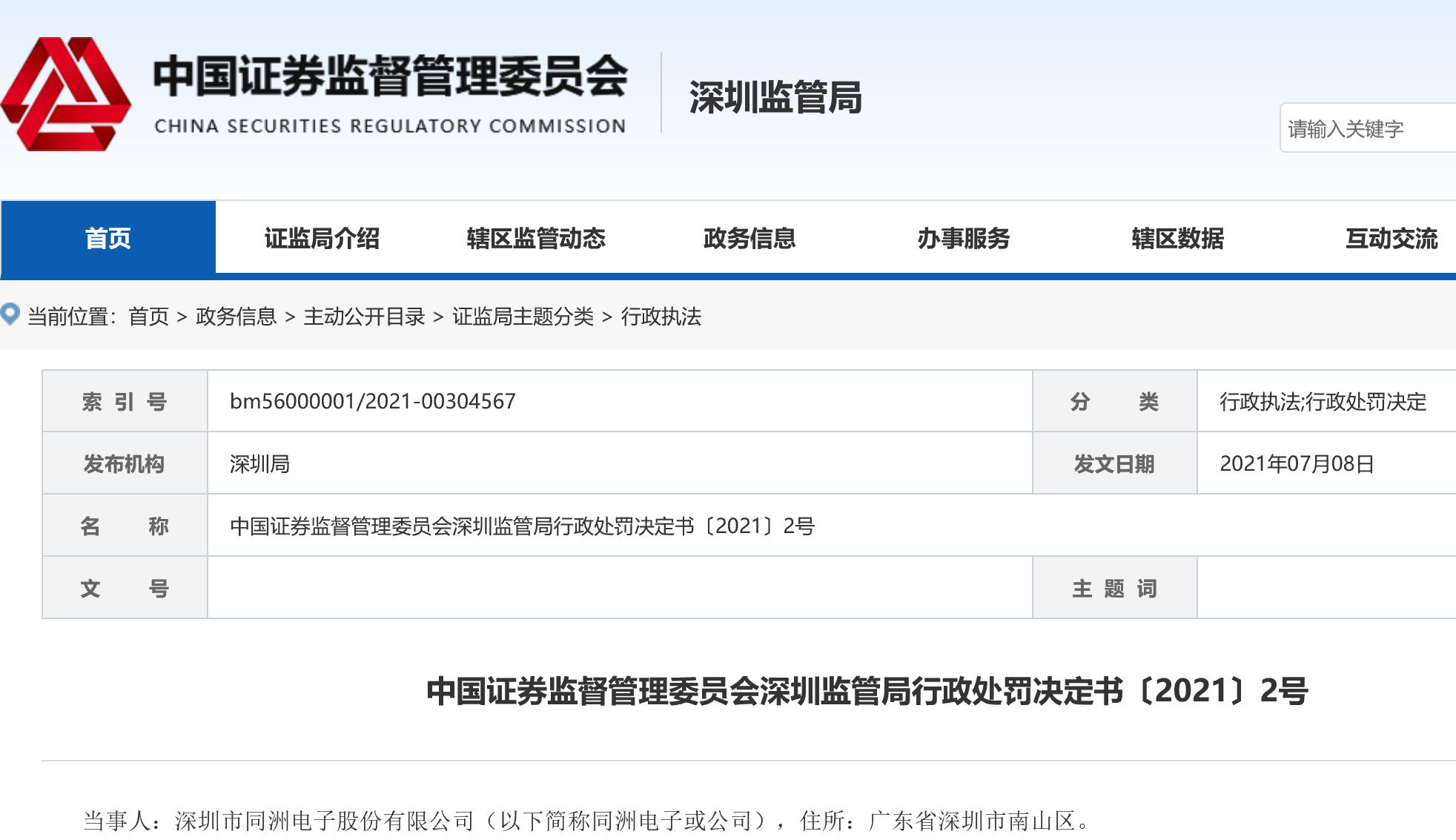Click the main decision document heading
The width and height of the screenshot is (1456, 840).
867,691
